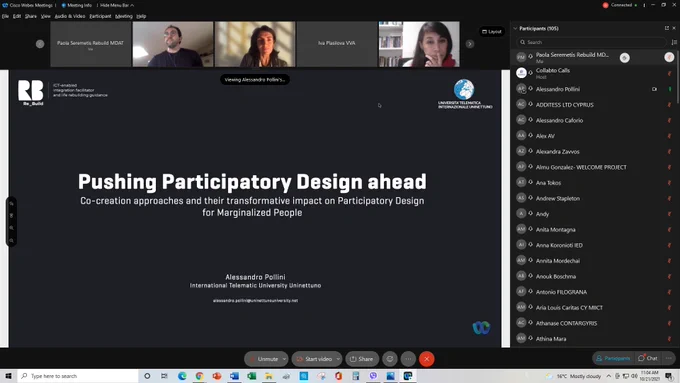The image size is (680, 383).
Task: Open the notification center on the taskbar
Action: pyautogui.click(x=669, y=376)
